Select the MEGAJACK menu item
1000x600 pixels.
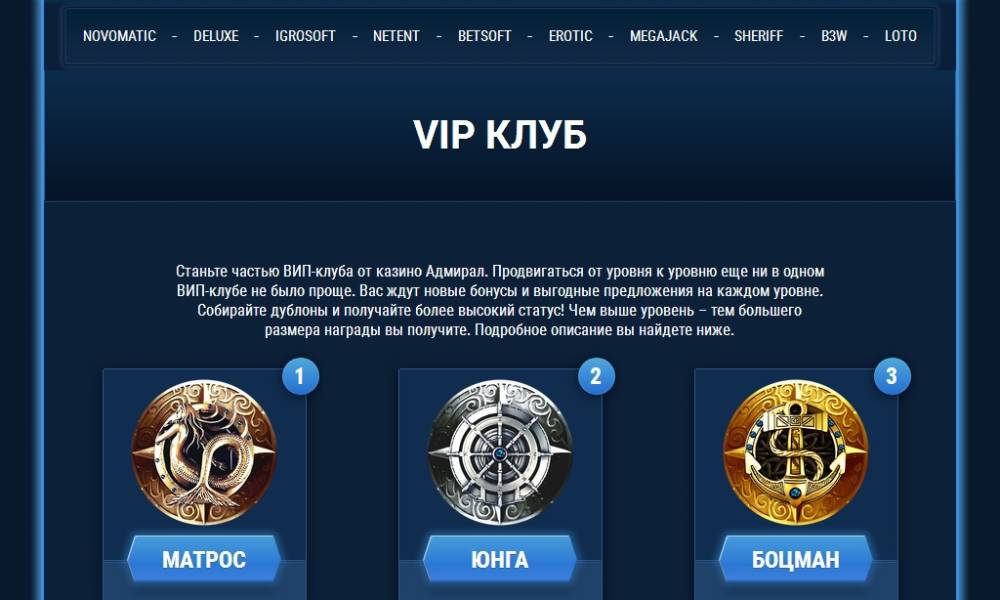pos(663,36)
